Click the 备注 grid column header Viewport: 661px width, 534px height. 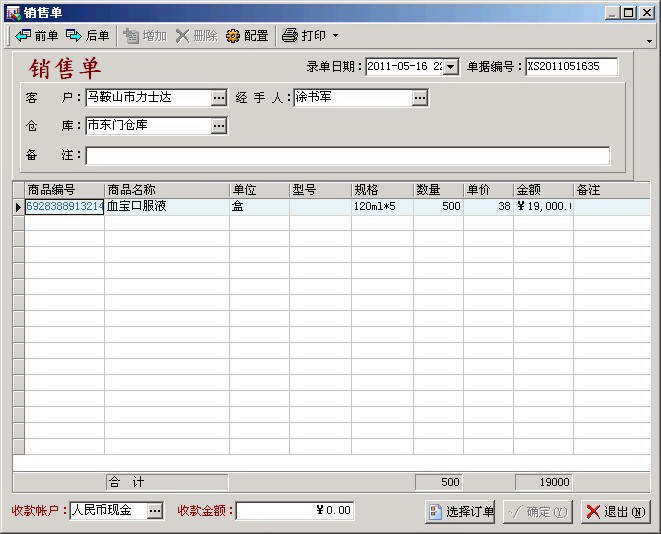(x=612, y=190)
